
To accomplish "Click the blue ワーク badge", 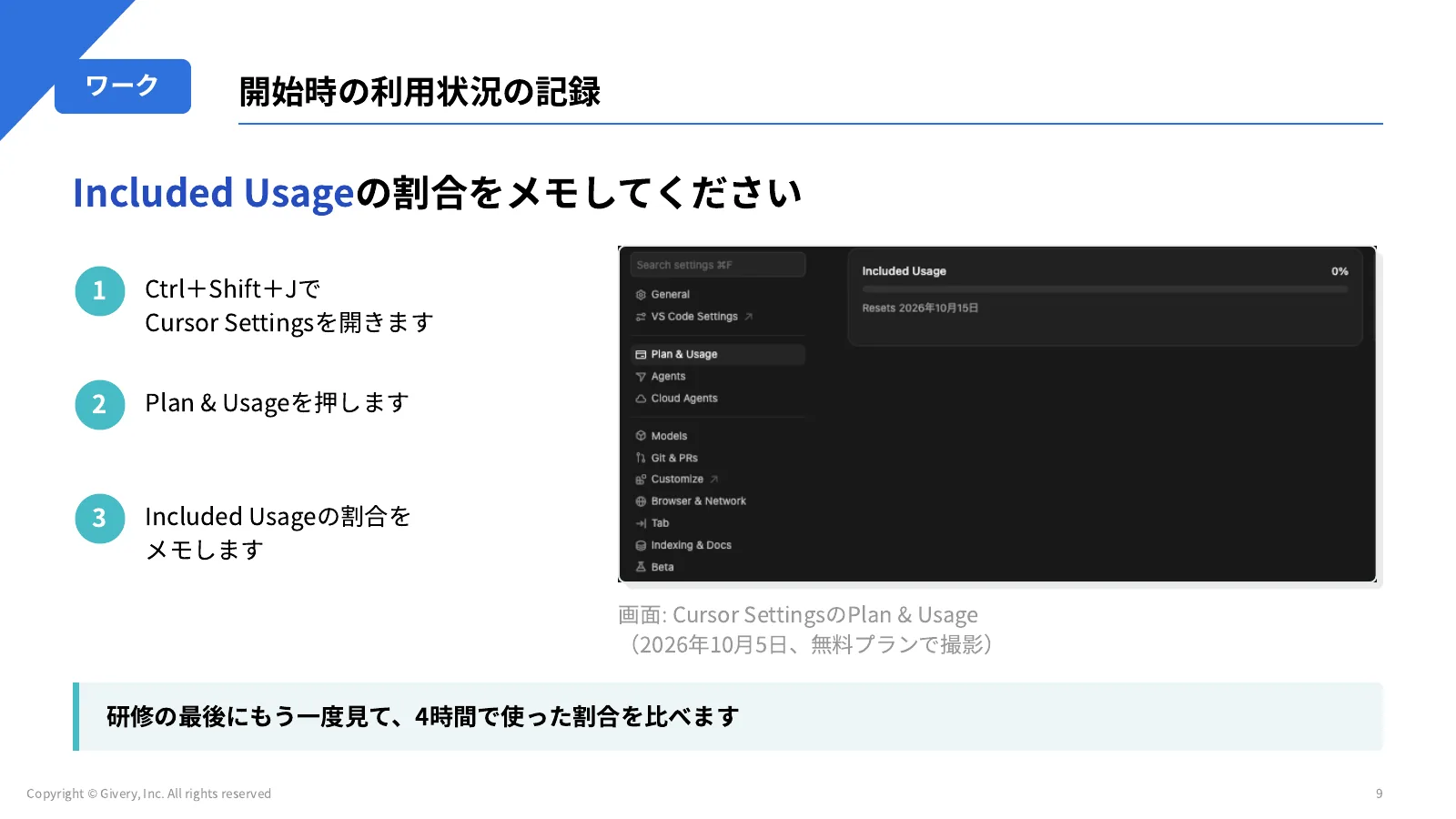I will coord(123,86).
